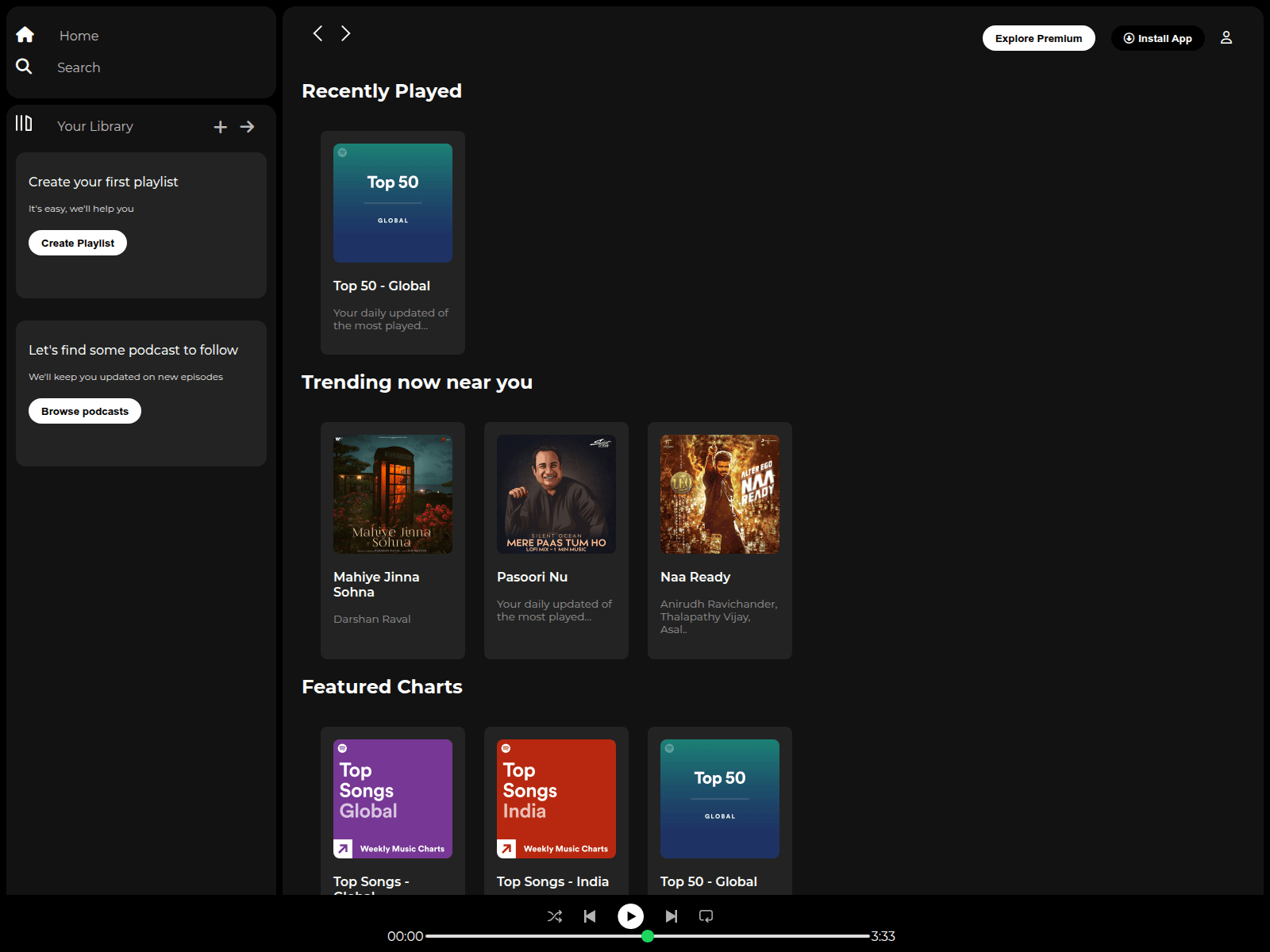The image size is (1270, 952).
Task: Click 'Trending now near you' heading
Action: pyautogui.click(x=418, y=382)
